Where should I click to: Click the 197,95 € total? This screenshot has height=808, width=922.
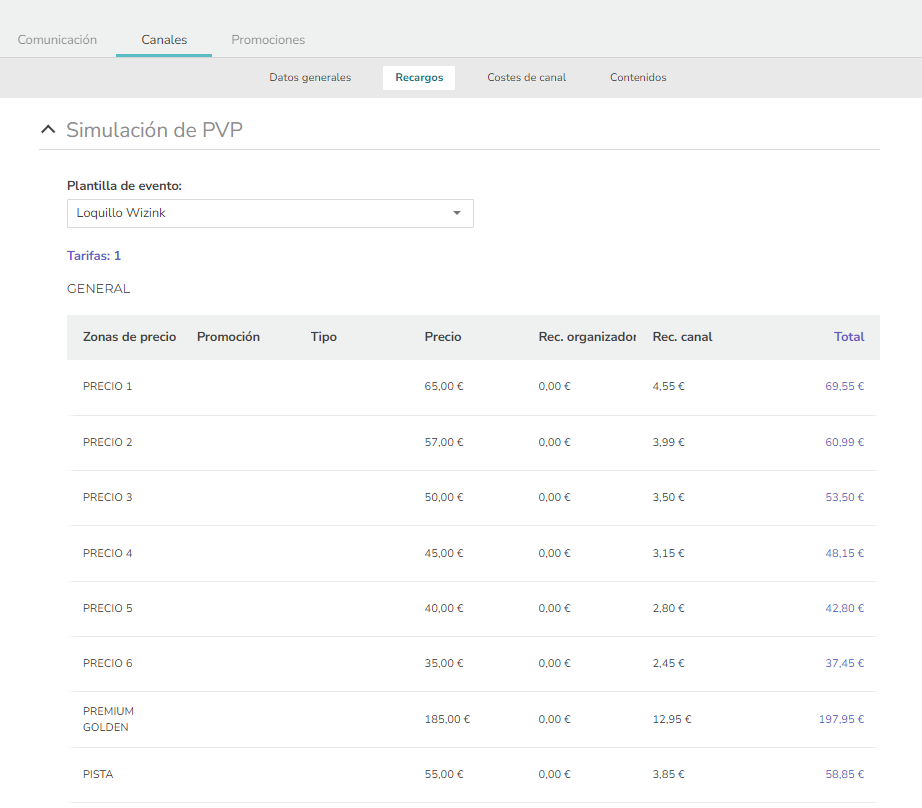click(841, 719)
